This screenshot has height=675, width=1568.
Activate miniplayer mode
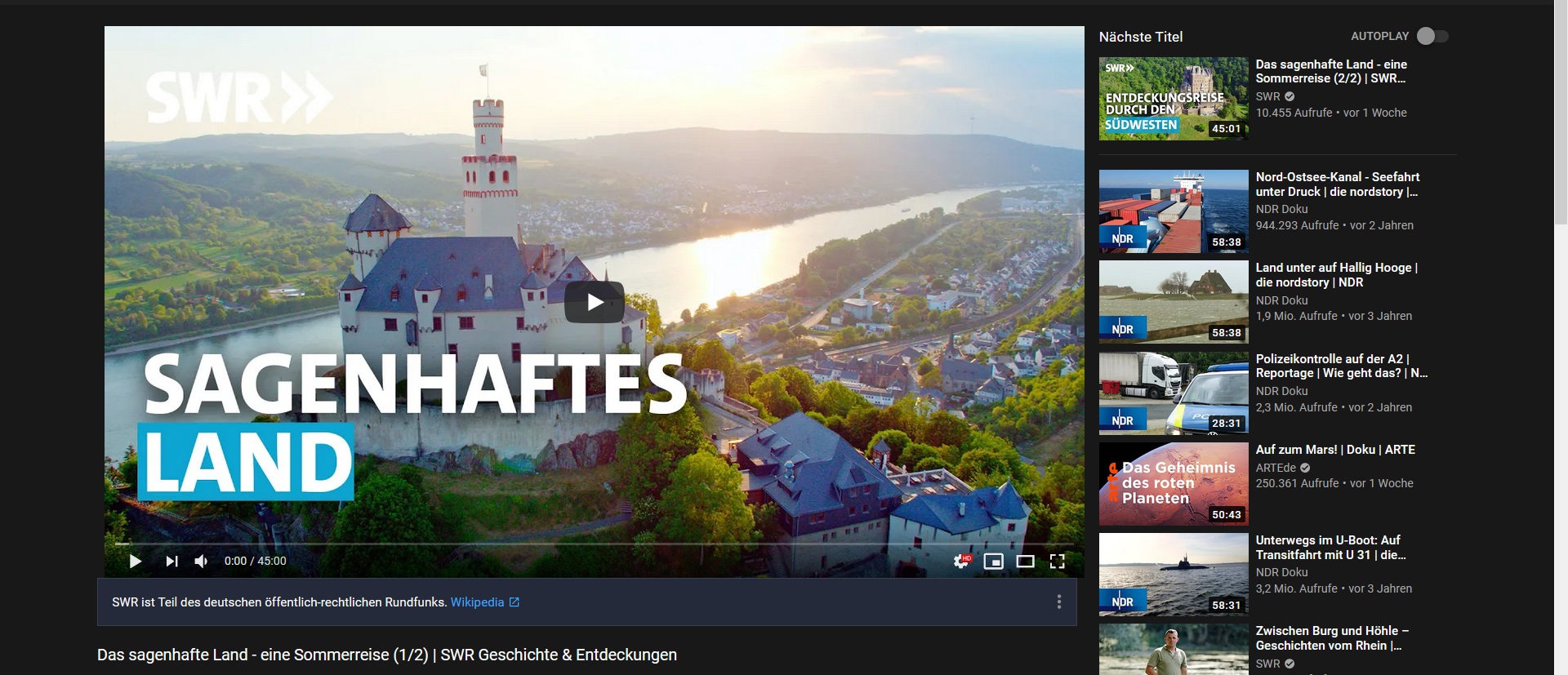993,561
